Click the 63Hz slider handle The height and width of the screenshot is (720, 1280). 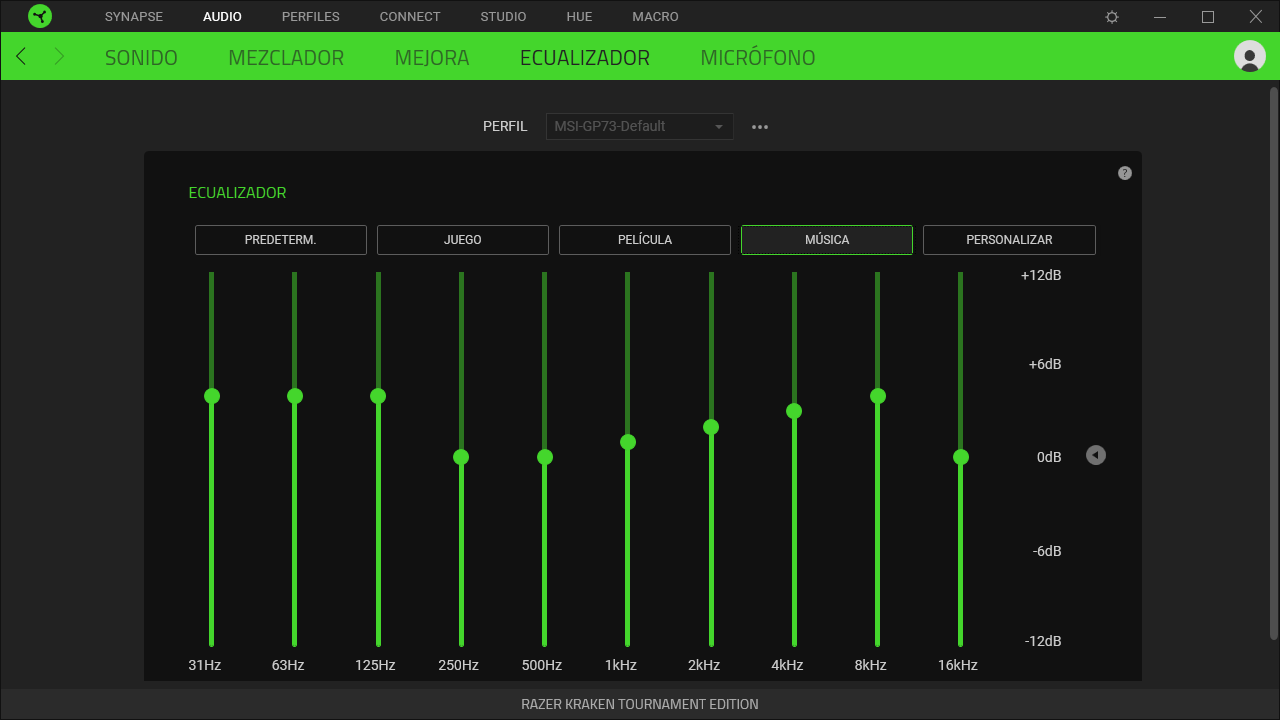[295, 396]
